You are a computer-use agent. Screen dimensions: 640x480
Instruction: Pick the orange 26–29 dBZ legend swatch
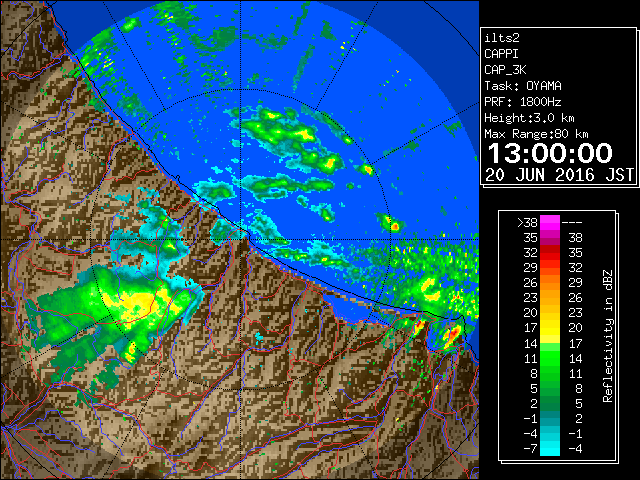(x=550, y=282)
